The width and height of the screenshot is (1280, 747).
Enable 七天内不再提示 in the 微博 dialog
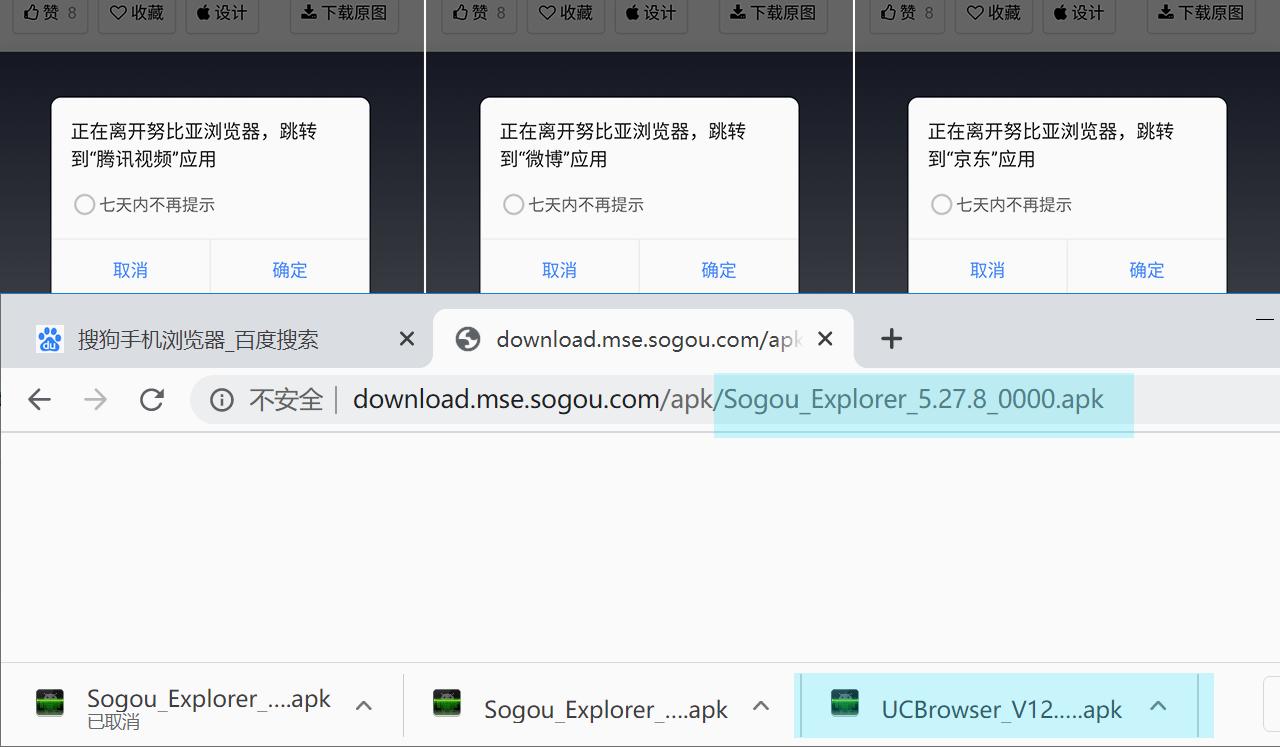click(513, 204)
